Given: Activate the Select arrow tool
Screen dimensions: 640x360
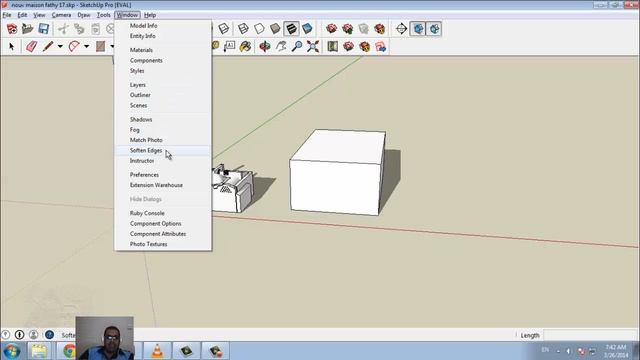Looking at the screenshot, I should tap(11, 47).
